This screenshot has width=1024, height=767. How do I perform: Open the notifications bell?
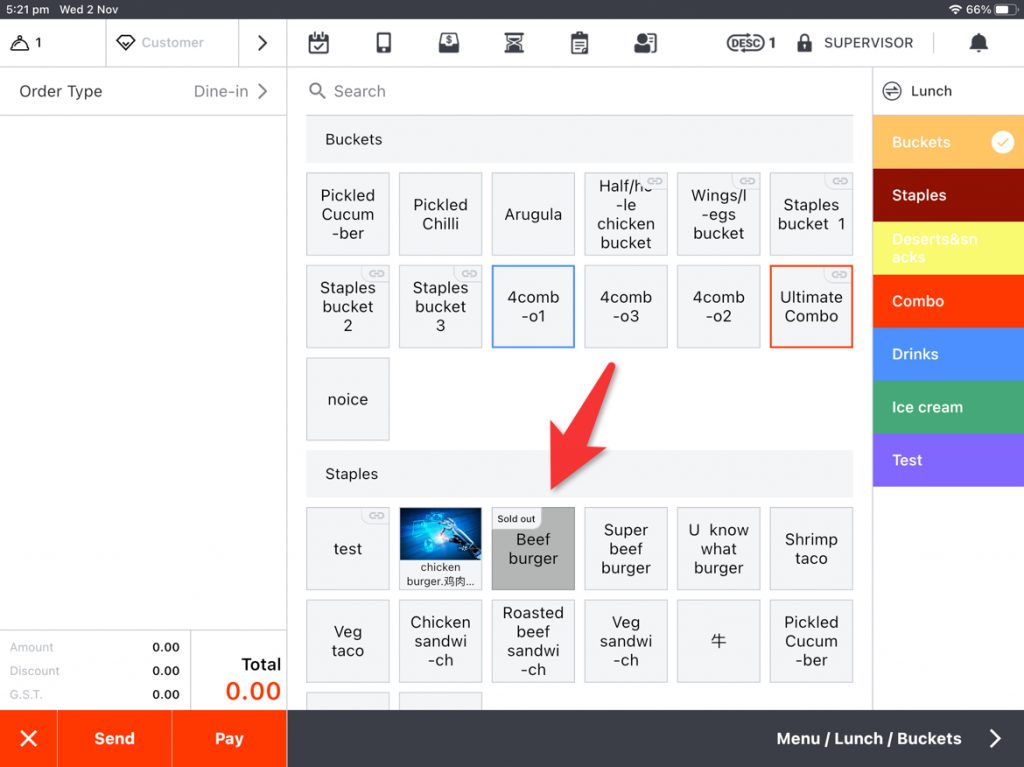pos(978,43)
